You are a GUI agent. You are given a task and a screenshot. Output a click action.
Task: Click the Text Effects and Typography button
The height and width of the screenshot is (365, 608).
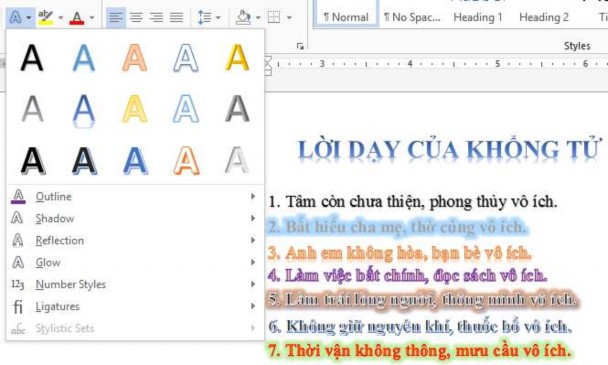tap(16, 17)
